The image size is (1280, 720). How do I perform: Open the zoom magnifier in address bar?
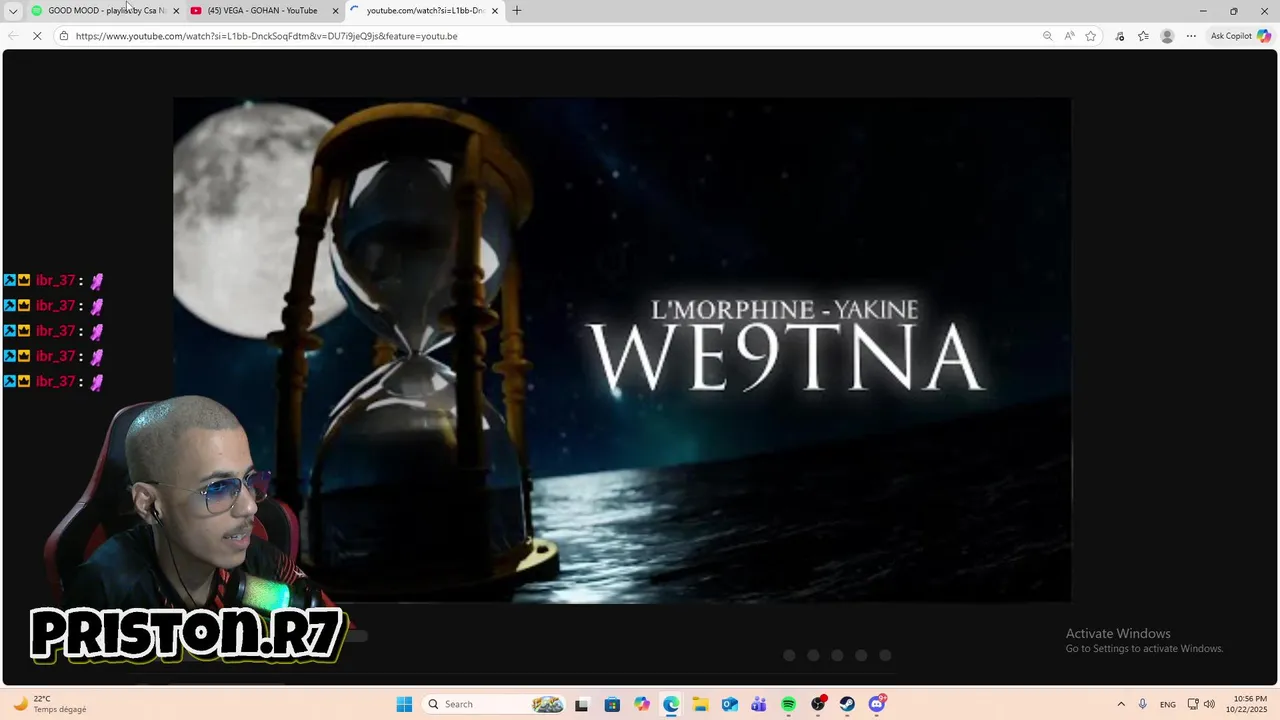click(x=1047, y=36)
